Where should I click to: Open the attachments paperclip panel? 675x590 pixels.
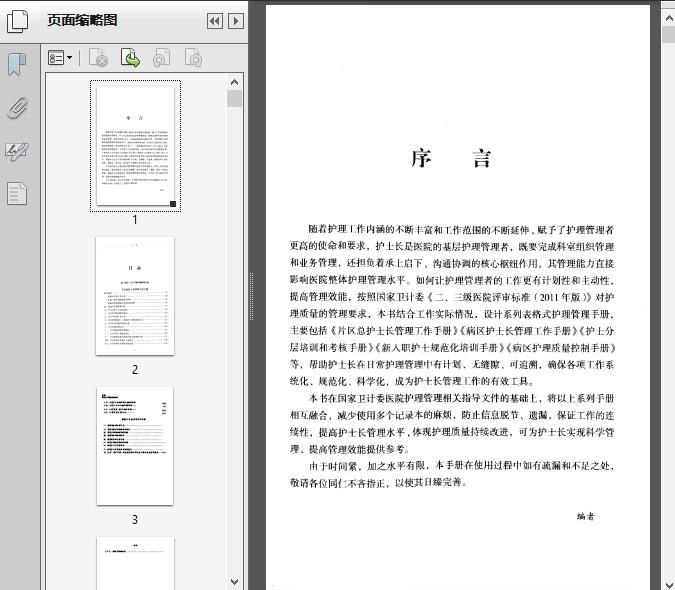[x=17, y=108]
